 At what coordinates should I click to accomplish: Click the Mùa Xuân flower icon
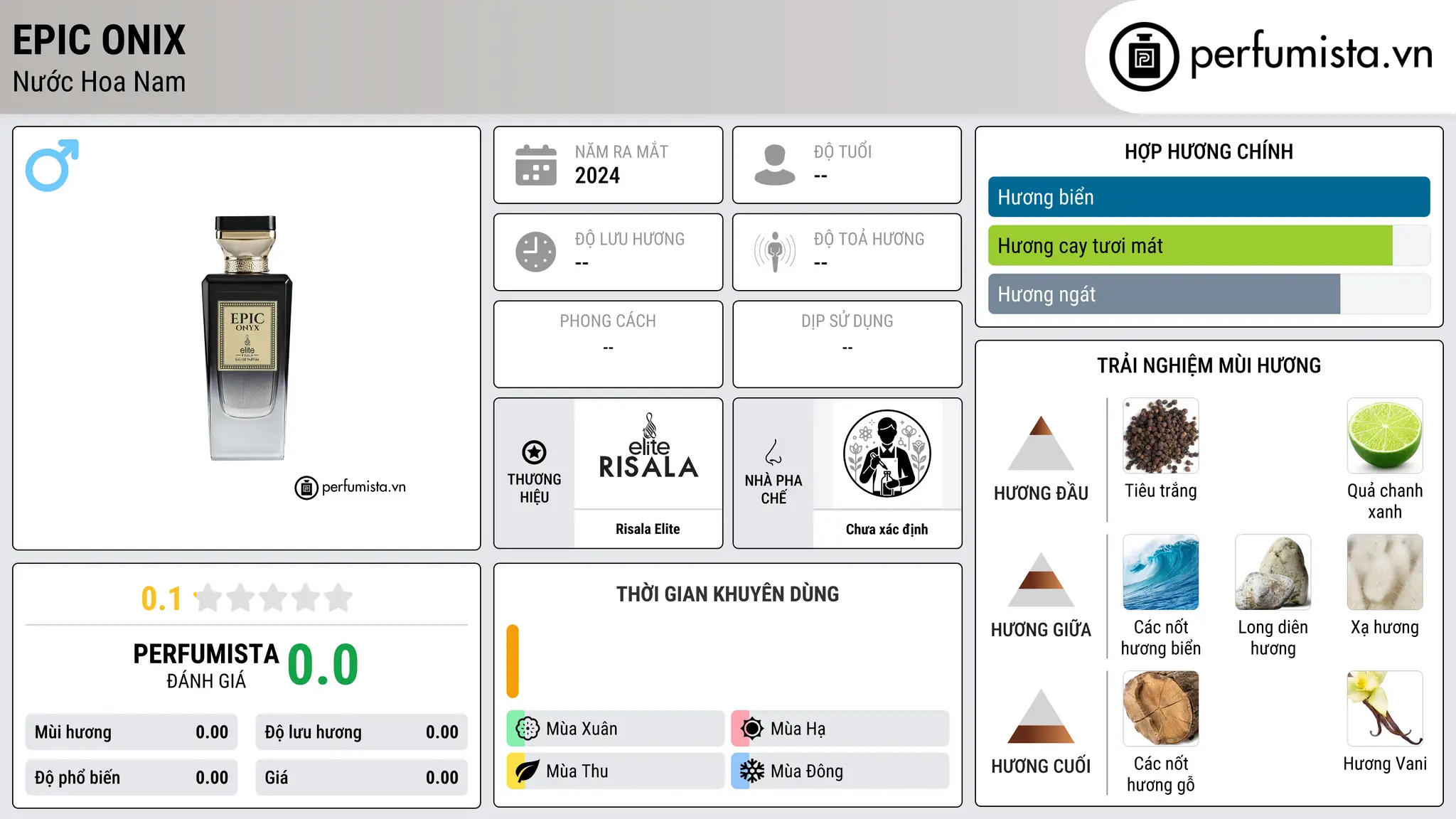click(528, 729)
